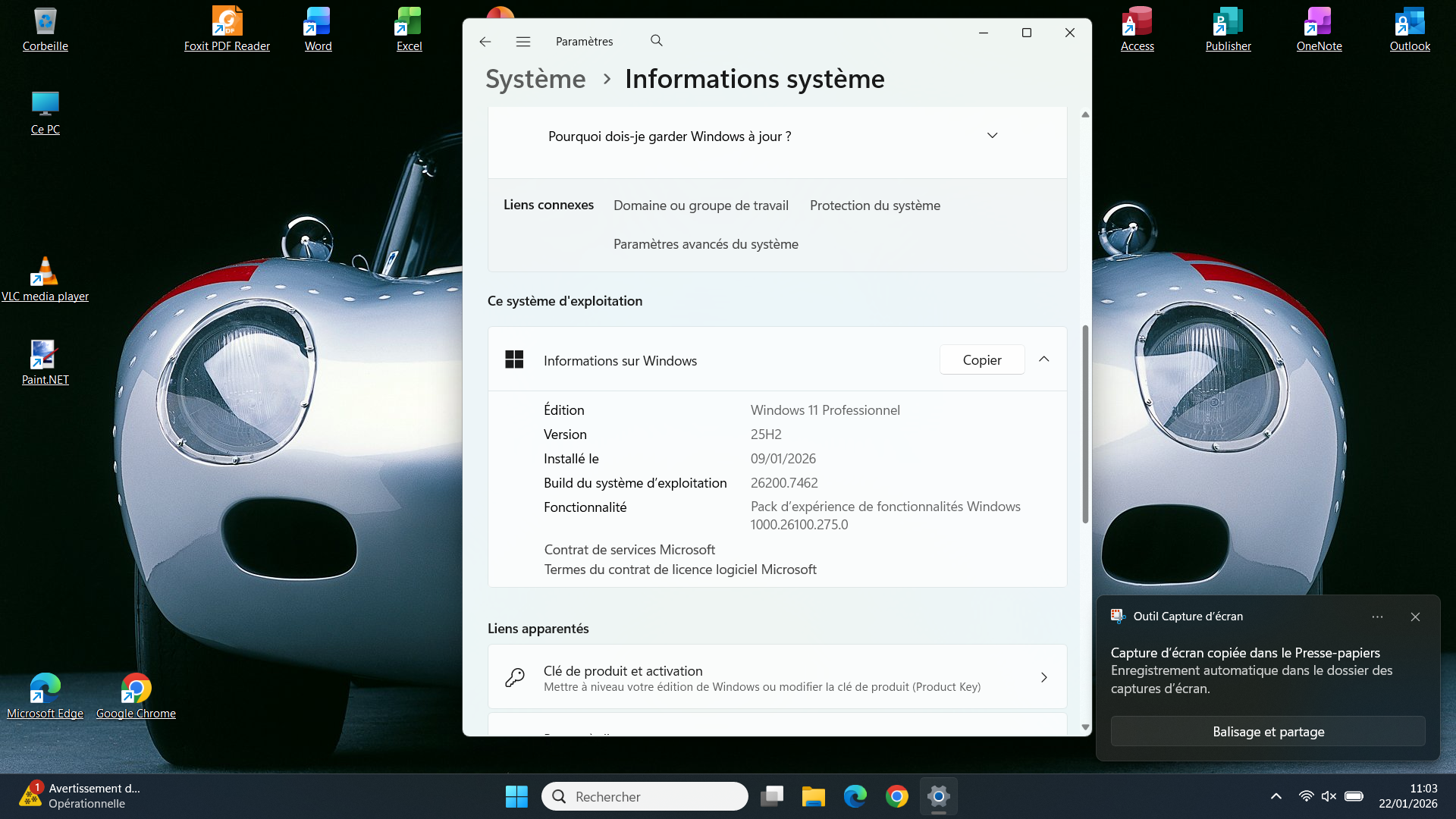Open Foxit PDF Reader desktop shortcut

tap(227, 30)
